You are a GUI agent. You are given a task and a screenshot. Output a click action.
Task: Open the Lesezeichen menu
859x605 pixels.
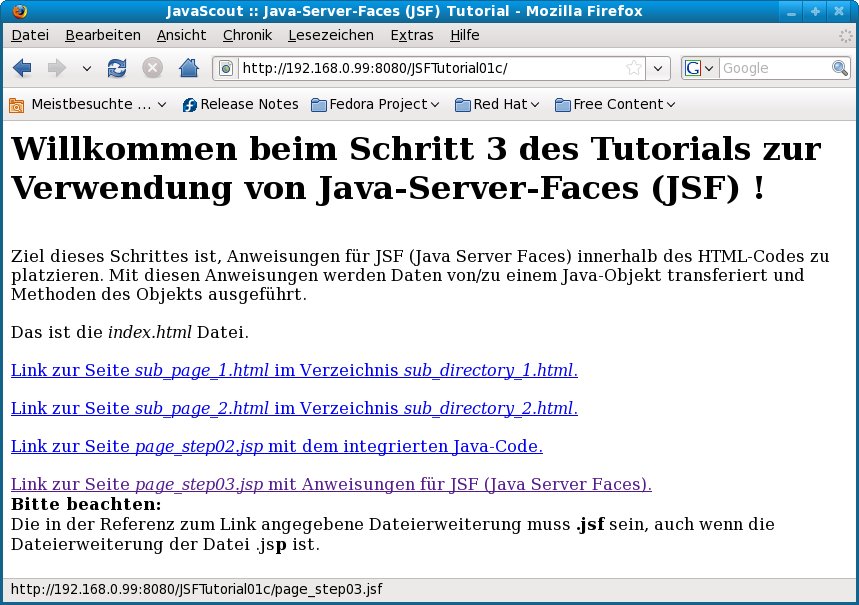click(330, 35)
